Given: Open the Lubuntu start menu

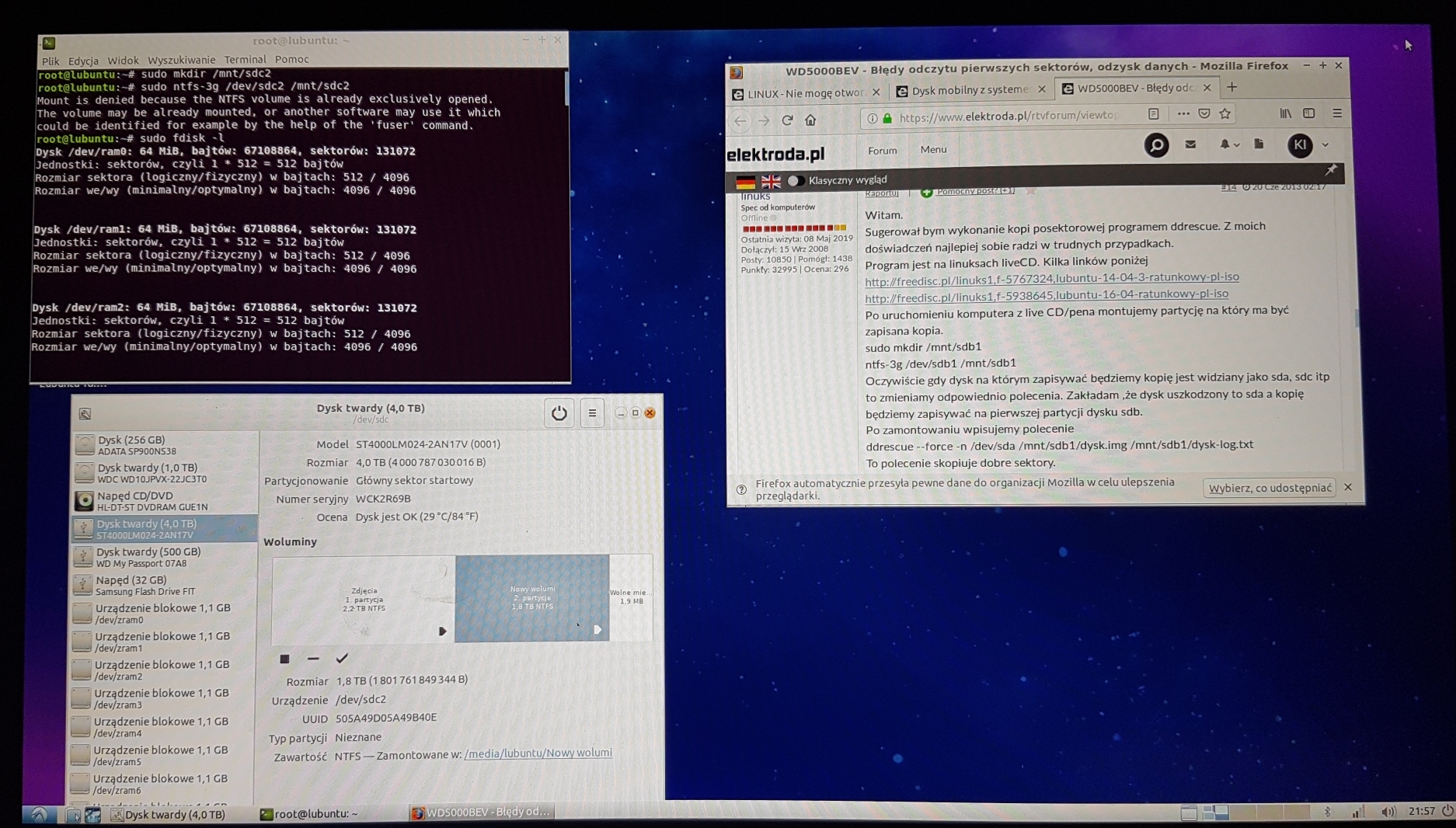Looking at the screenshot, I should pyautogui.click(x=39, y=814).
